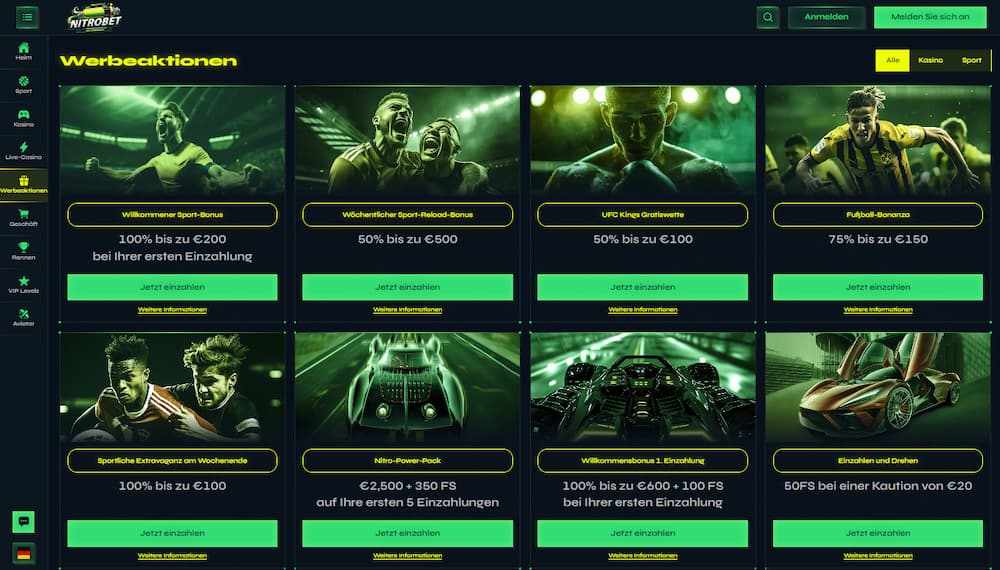Change language via German flag icon
Viewport: 1000px width, 570px height.
click(24, 553)
